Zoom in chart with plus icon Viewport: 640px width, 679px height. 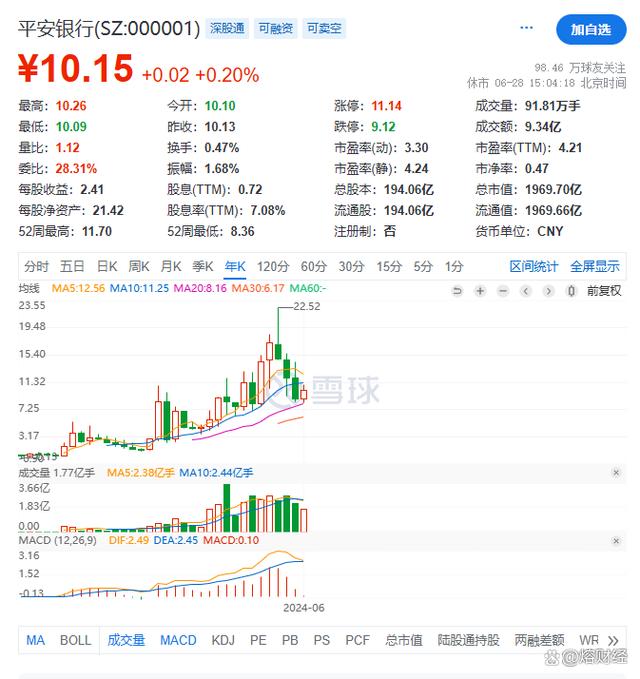[480, 291]
